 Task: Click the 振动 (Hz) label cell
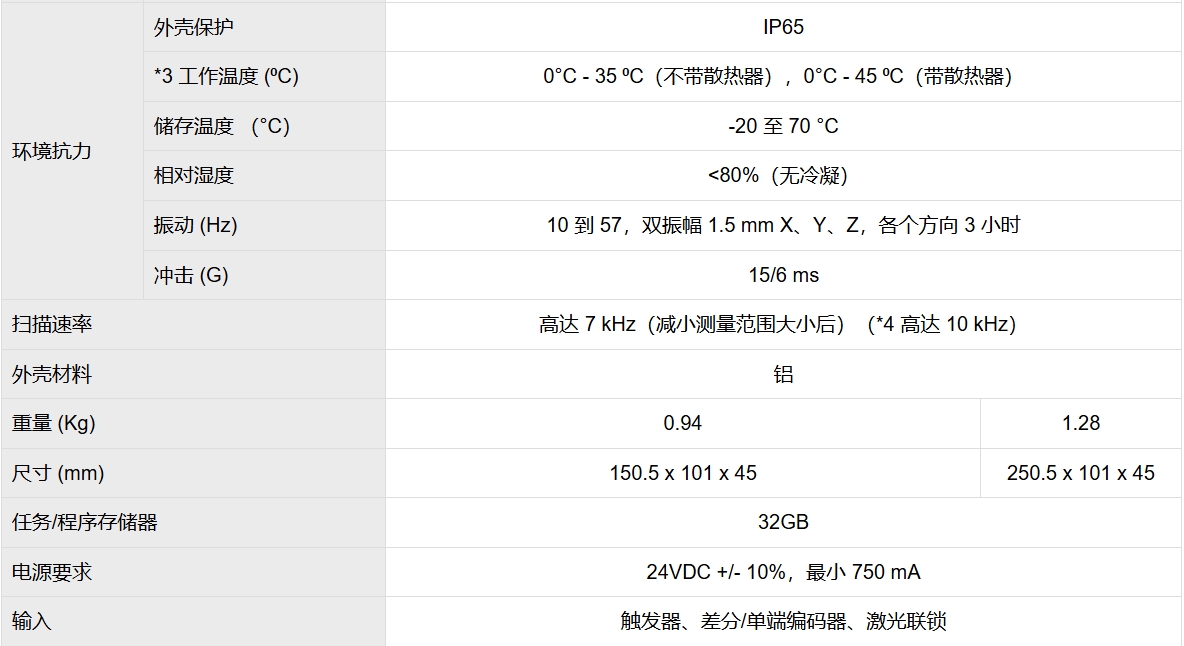click(x=196, y=225)
